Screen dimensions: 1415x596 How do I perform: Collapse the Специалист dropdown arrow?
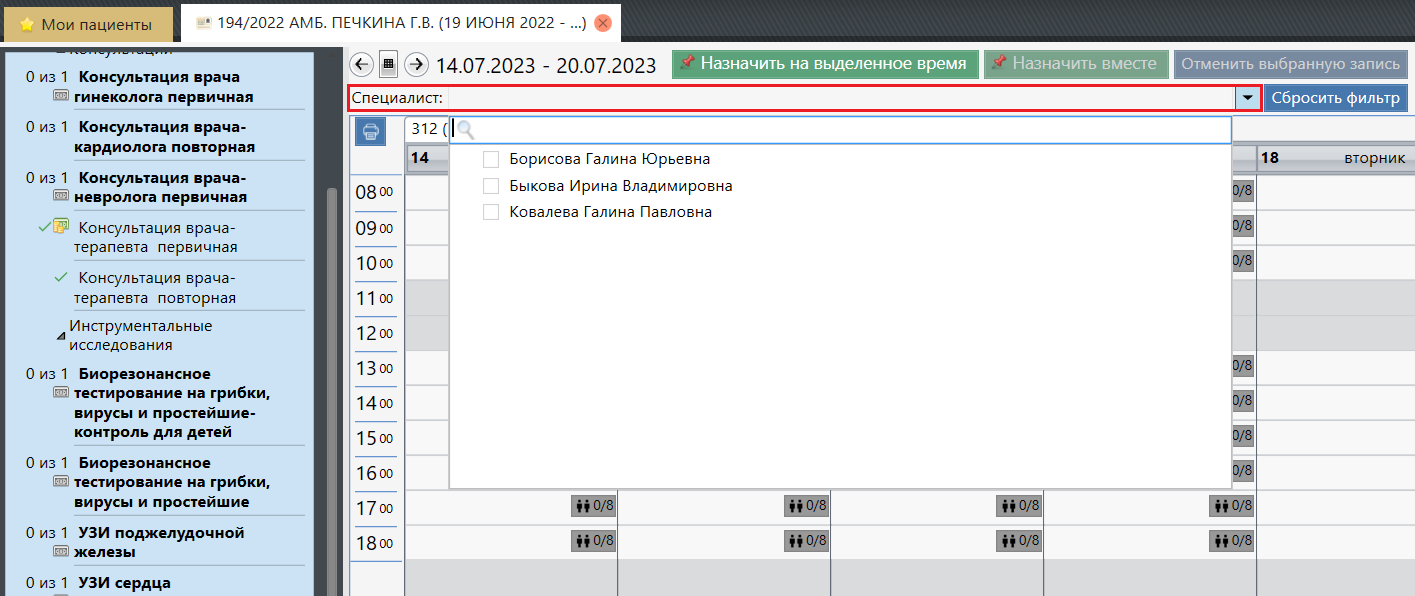pyautogui.click(x=1248, y=98)
